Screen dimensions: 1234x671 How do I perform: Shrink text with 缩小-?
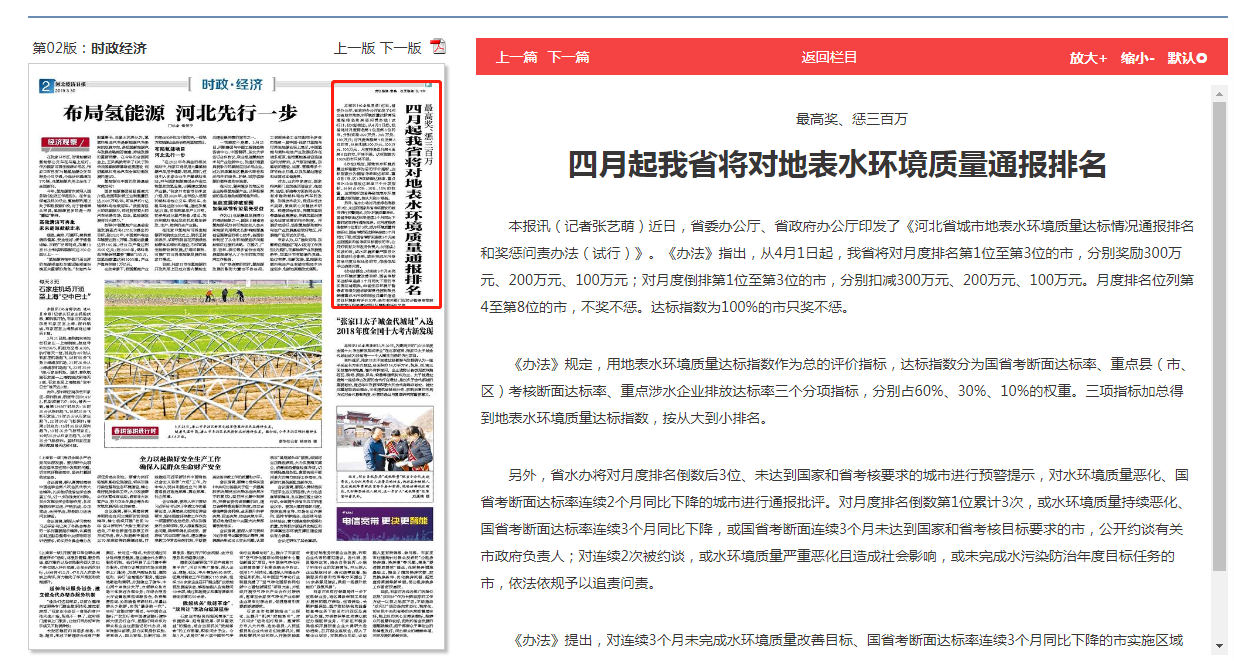point(1137,58)
